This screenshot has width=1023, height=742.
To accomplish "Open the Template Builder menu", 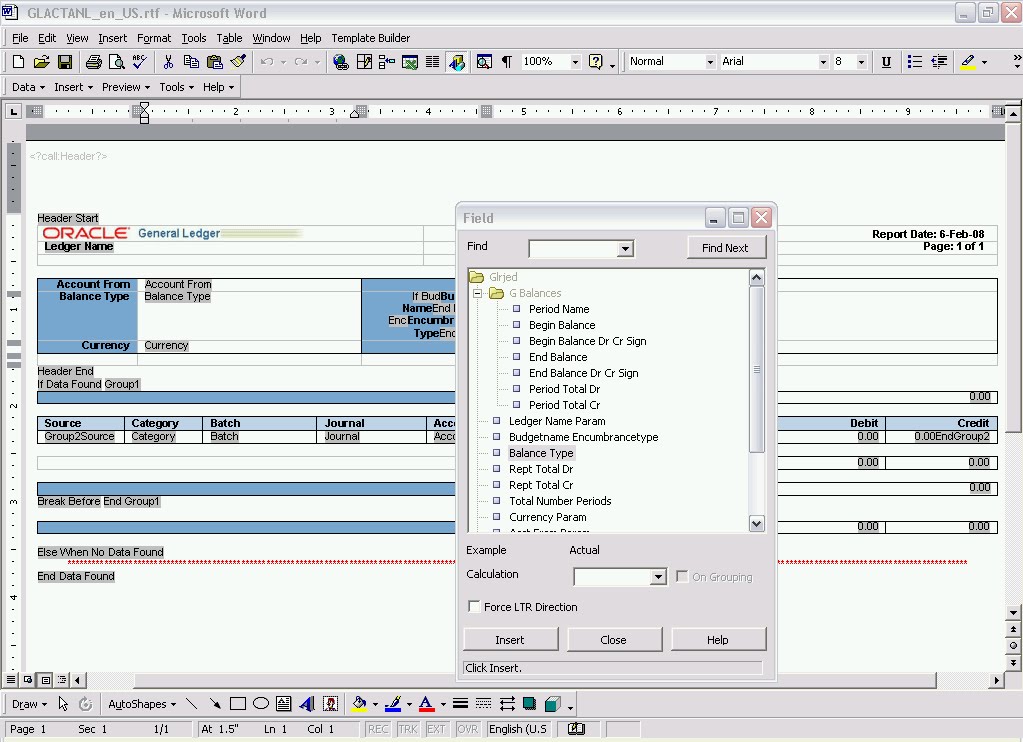I will point(369,37).
